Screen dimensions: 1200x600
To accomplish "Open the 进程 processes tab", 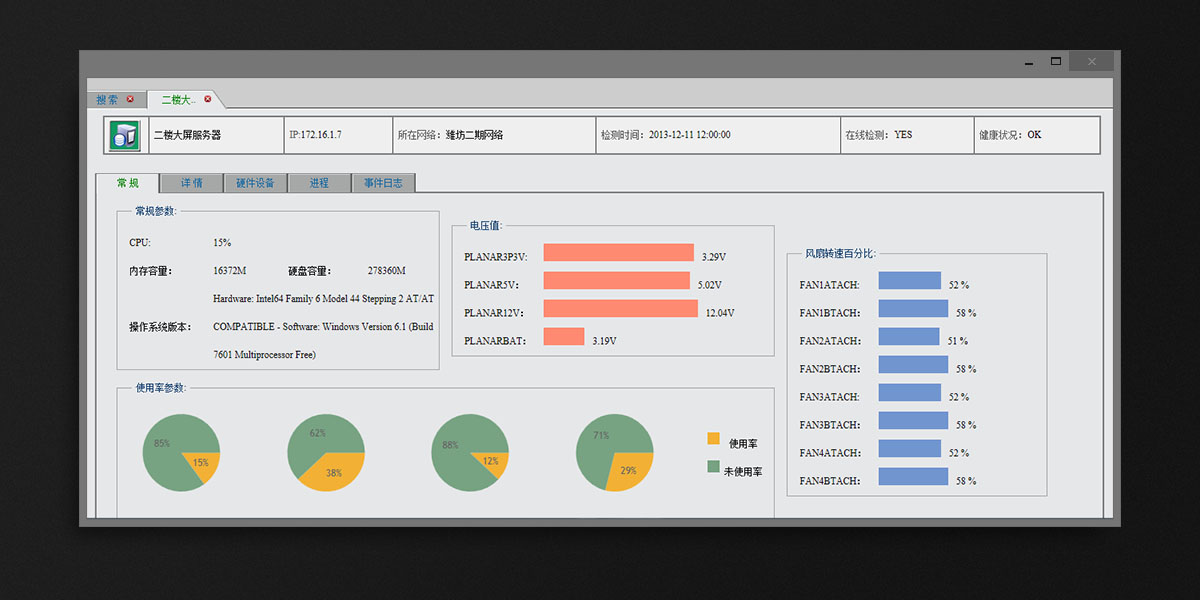I will 319,184.
